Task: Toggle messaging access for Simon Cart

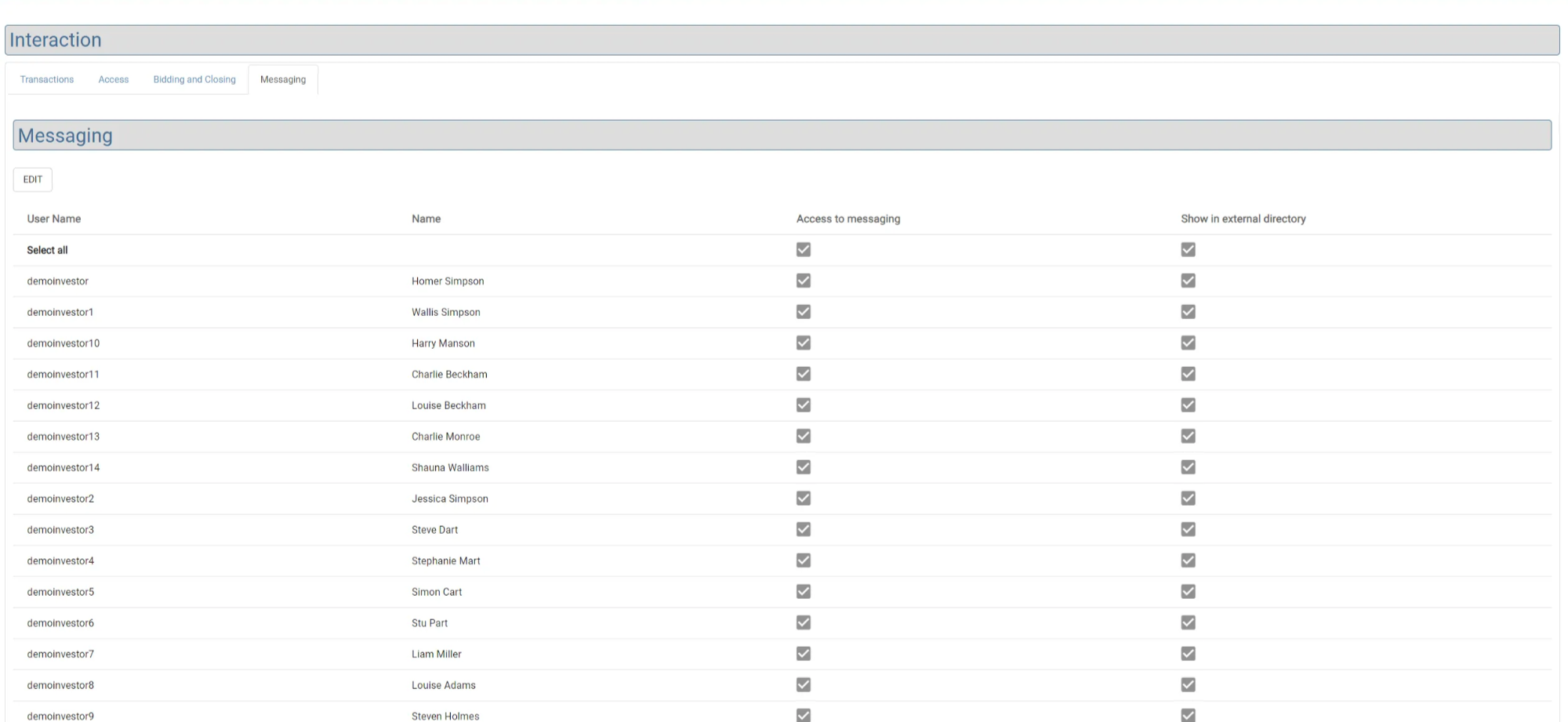Action: click(804, 592)
